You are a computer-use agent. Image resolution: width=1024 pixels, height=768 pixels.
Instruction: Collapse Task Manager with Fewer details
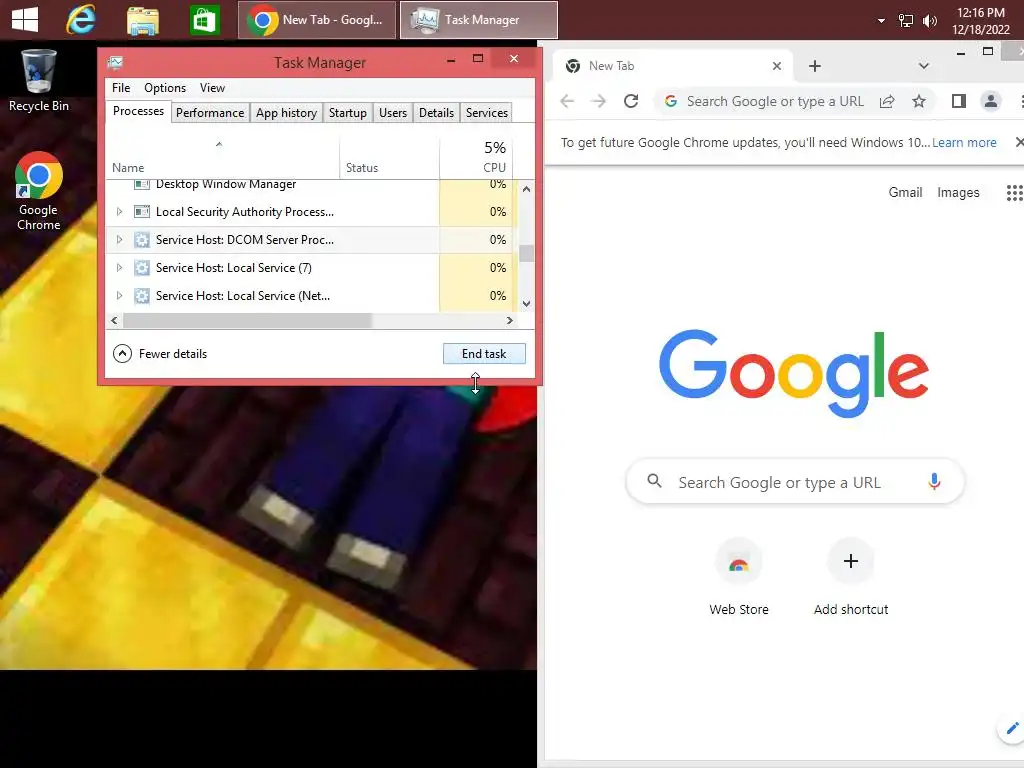[160, 354]
